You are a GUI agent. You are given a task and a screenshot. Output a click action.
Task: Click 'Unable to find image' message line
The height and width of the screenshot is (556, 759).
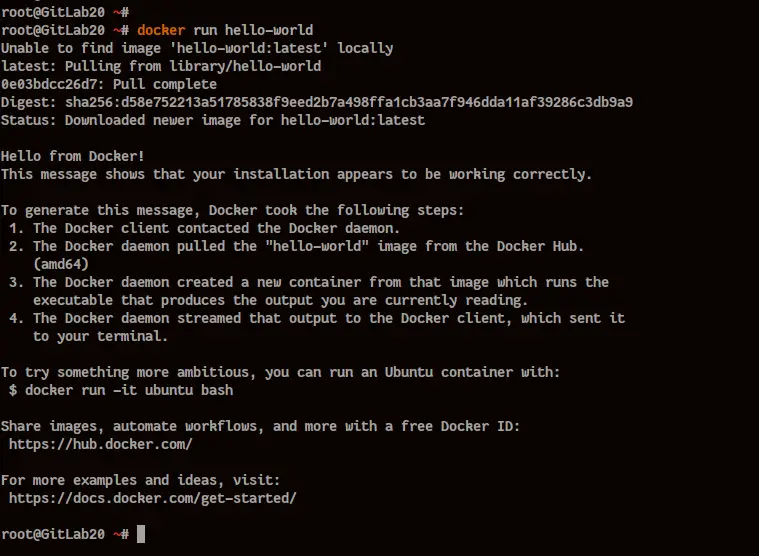197,48
